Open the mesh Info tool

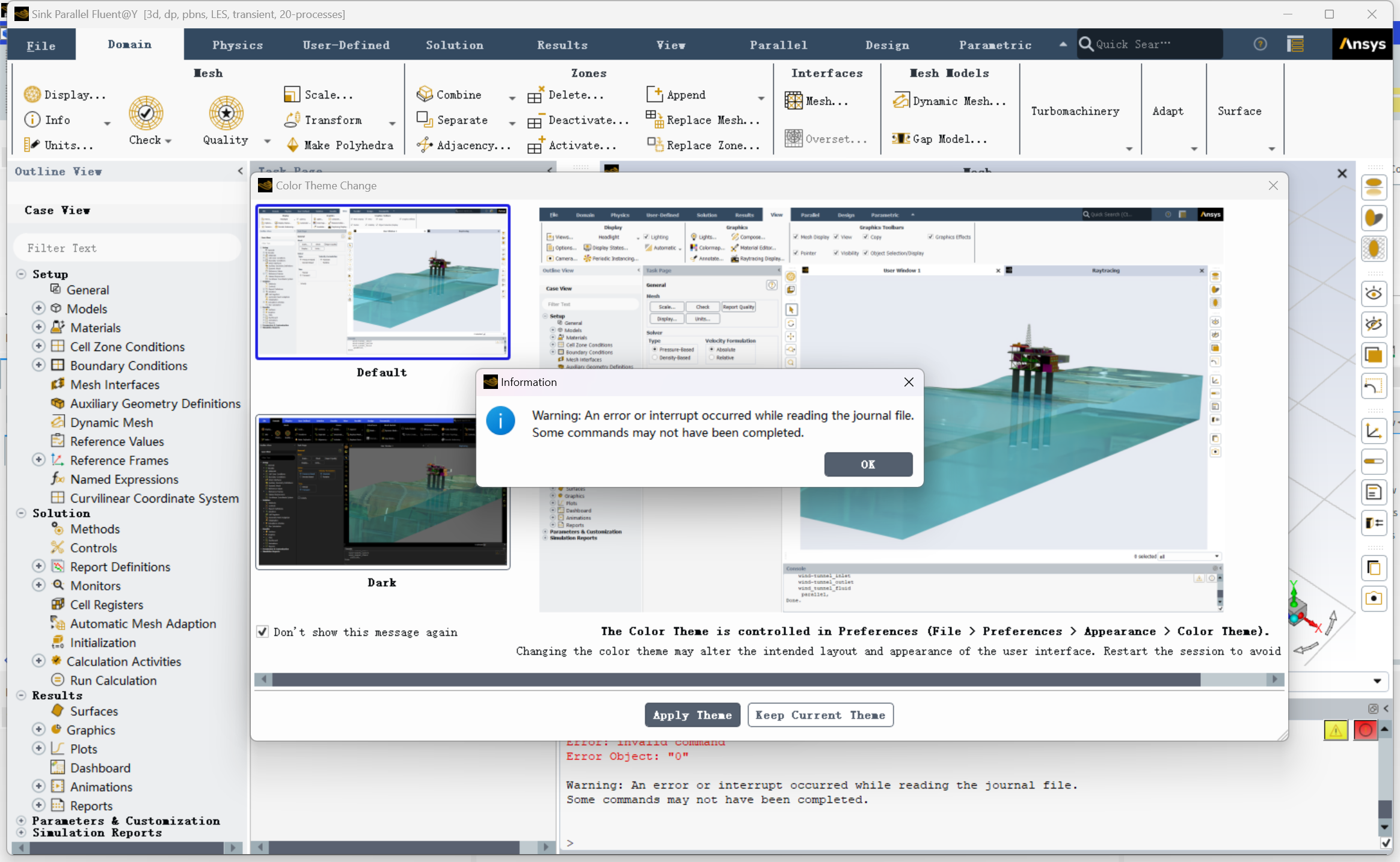click(48, 120)
